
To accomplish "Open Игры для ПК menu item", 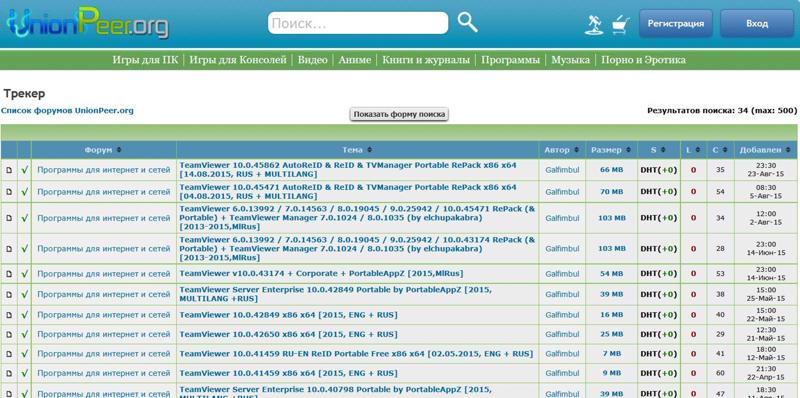I will click(x=145, y=60).
